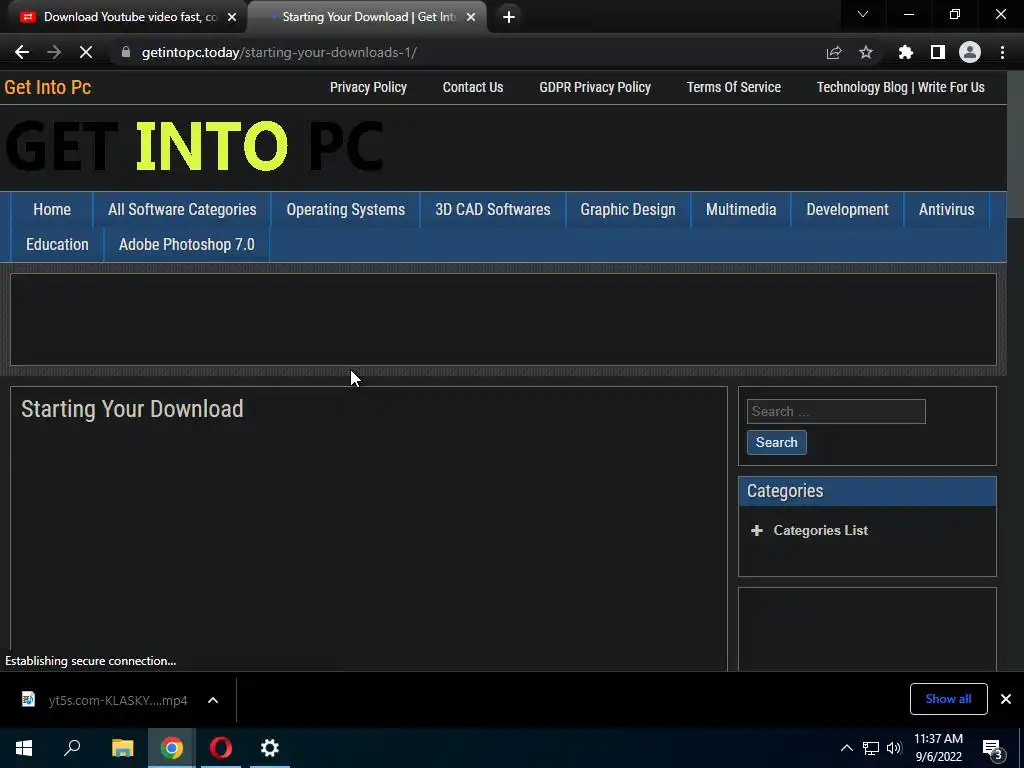Click the GET INTO PC logo banner

click(x=194, y=146)
